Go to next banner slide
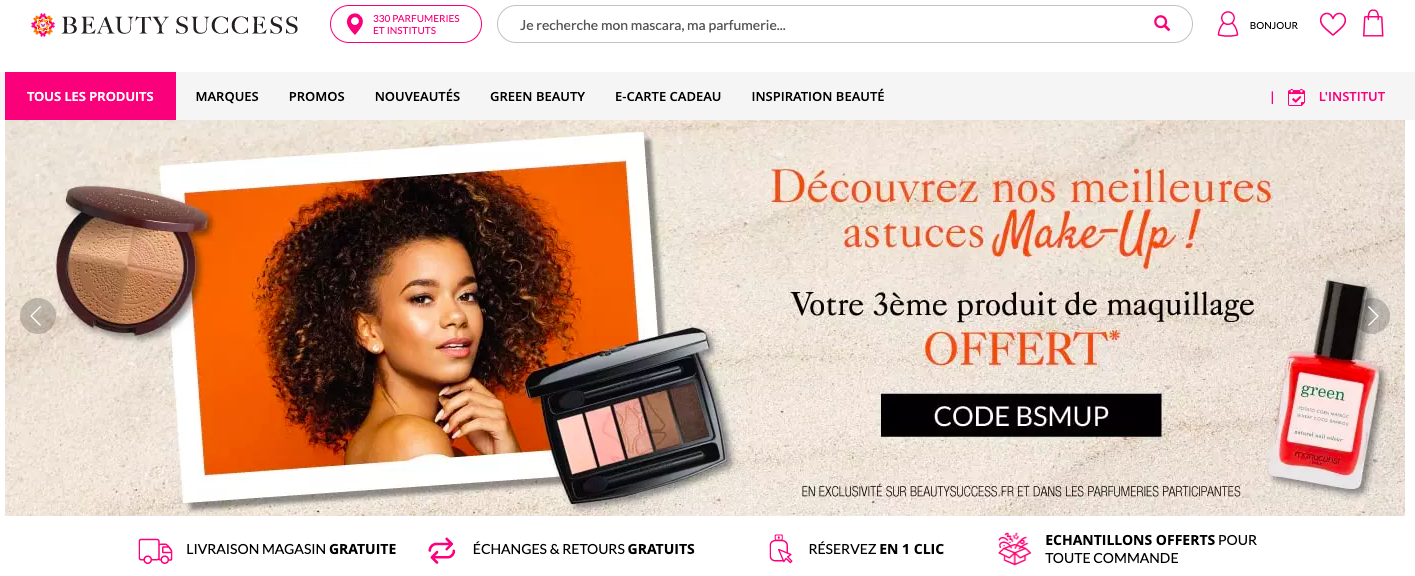 (1373, 316)
